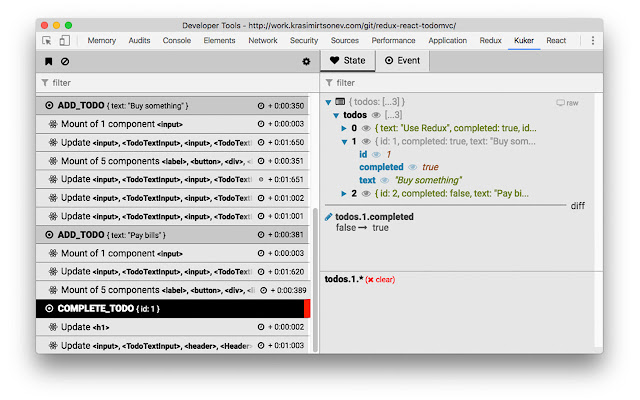Screen dimensions: 640x400
Task: Collapse todo item 1 in state tree
Action: click(x=342, y=142)
